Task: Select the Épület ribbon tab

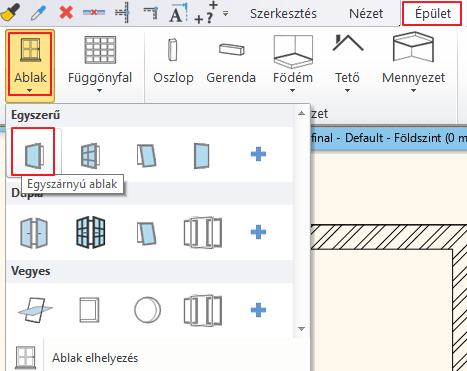Action: tap(432, 13)
